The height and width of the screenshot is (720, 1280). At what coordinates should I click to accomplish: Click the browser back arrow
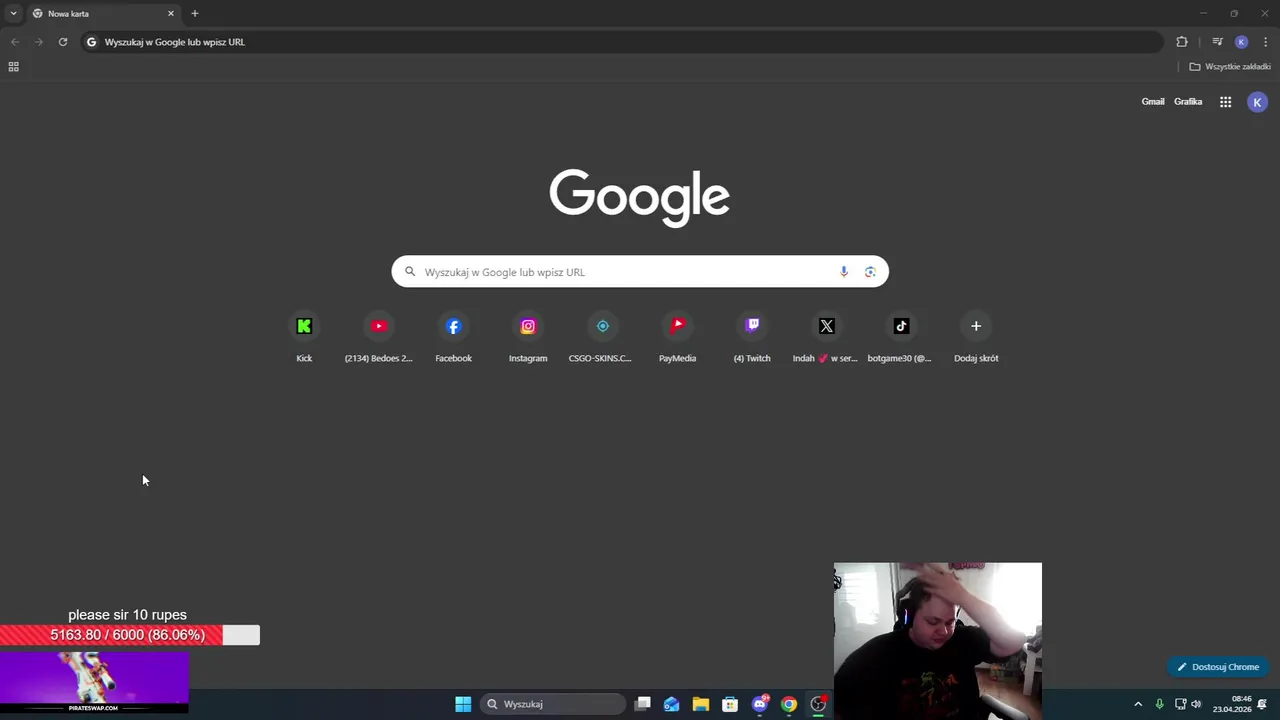point(15,42)
